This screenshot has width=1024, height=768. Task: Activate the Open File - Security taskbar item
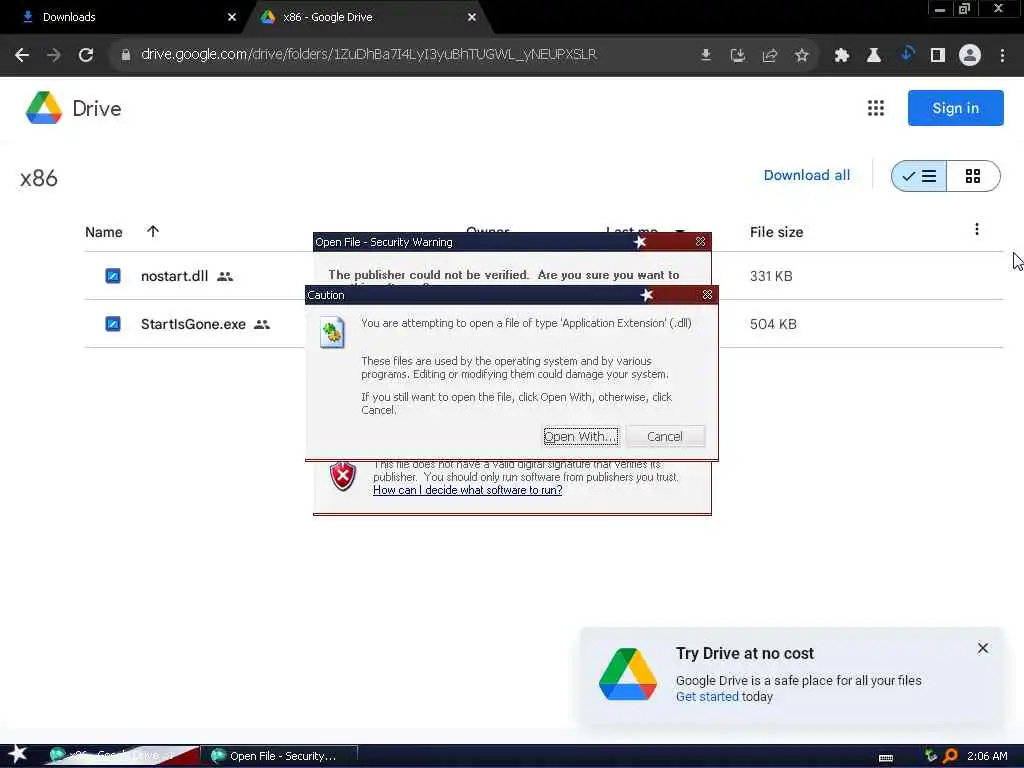(281, 756)
